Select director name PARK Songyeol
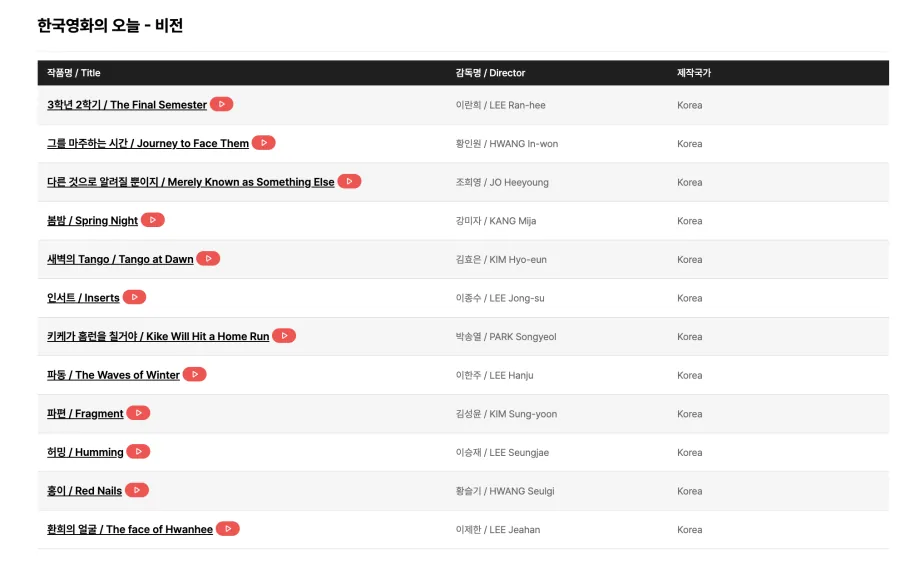The height and width of the screenshot is (574, 920). [523, 337]
